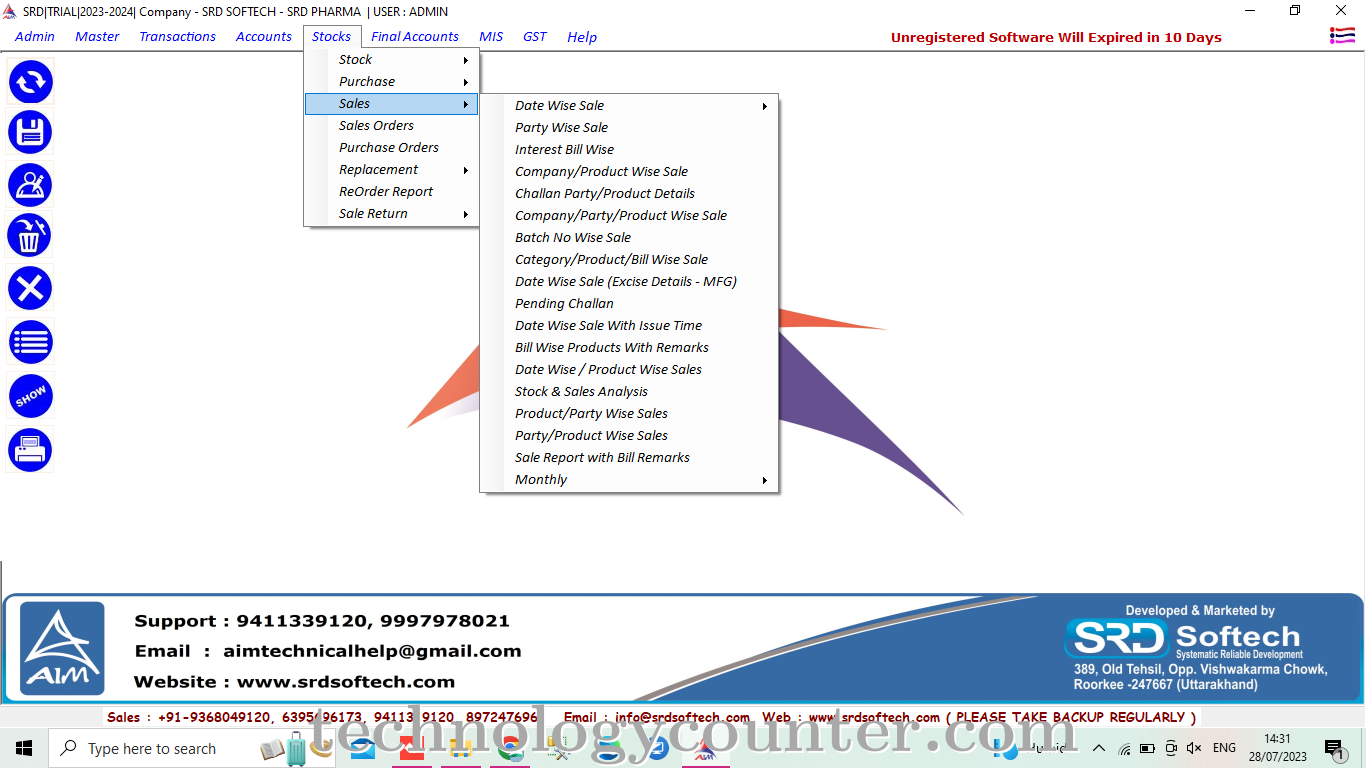The height and width of the screenshot is (768, 1366).
Task: Open the Windows Start button
Action: (24, 748)
